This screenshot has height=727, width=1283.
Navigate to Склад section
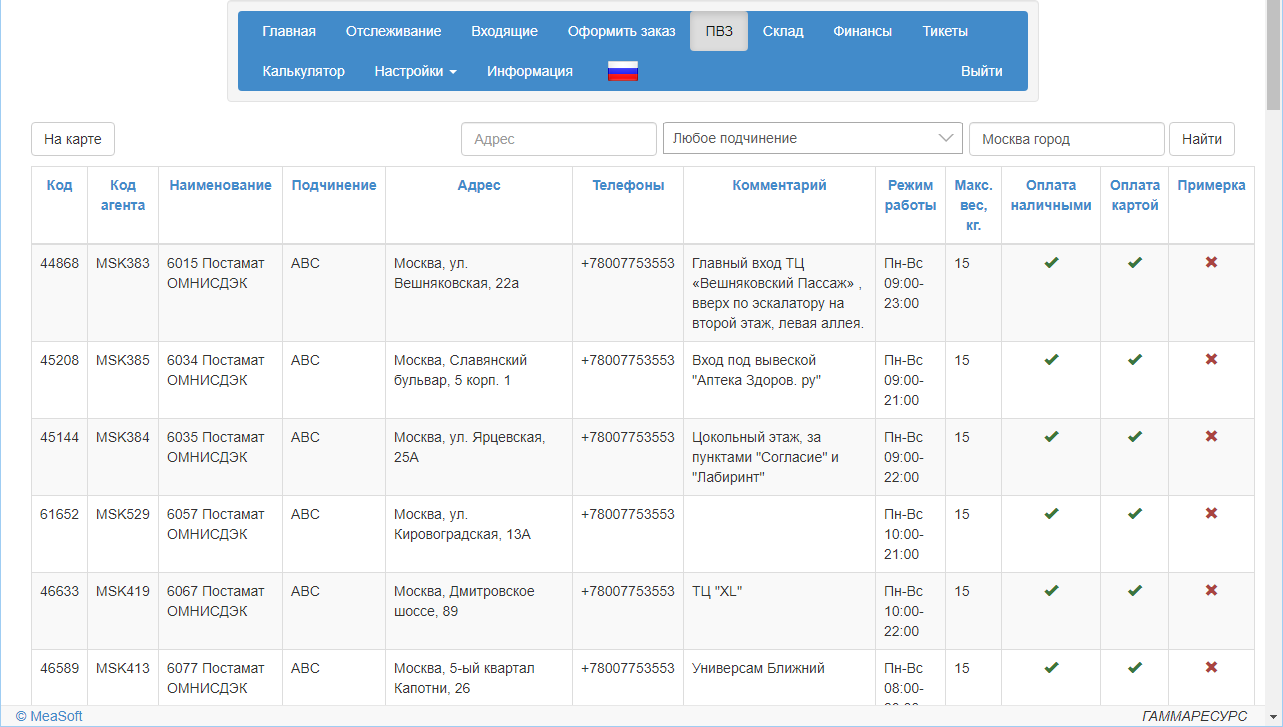783,31
